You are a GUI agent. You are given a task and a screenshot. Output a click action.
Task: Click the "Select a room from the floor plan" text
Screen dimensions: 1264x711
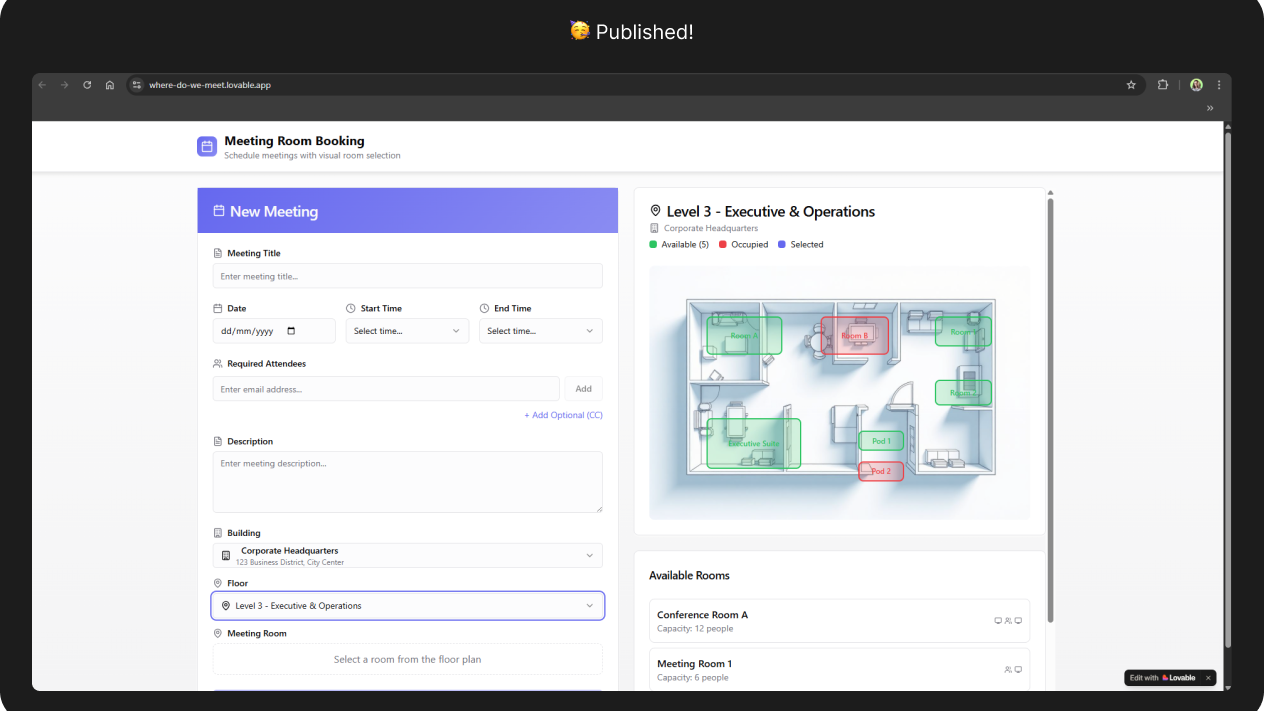coord(407,659)
